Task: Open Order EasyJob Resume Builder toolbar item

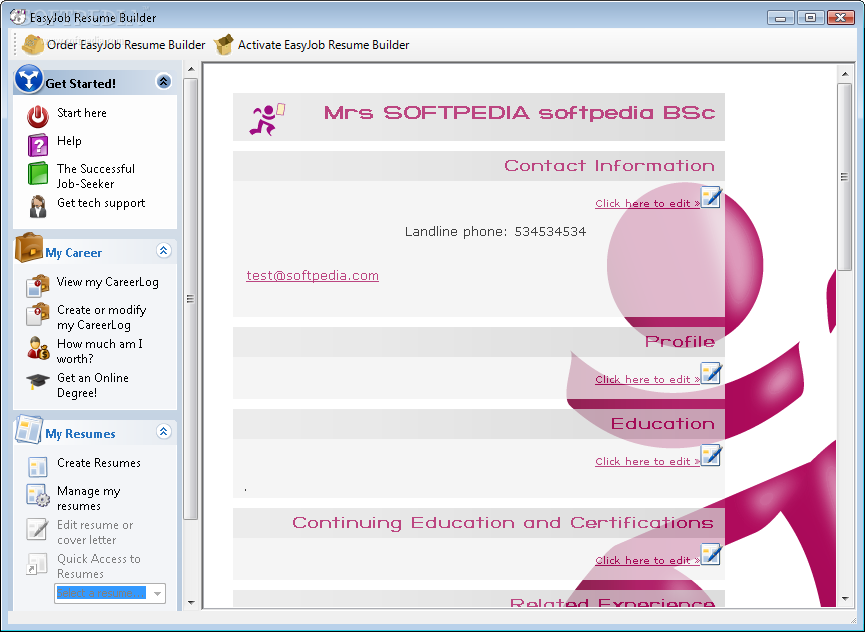Action: click(x=114, y=45)
